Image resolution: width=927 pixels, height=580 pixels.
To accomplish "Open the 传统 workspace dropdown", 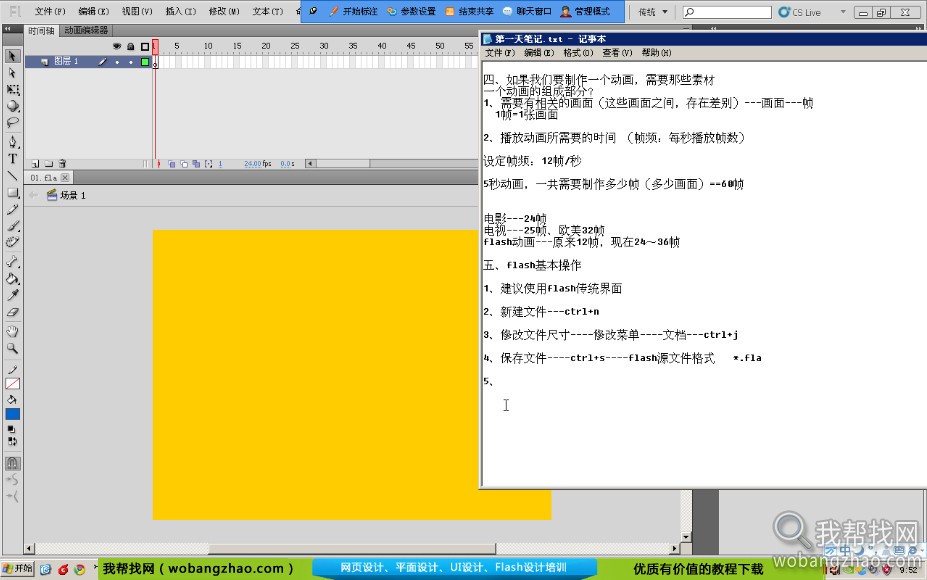I will point(653,12).
